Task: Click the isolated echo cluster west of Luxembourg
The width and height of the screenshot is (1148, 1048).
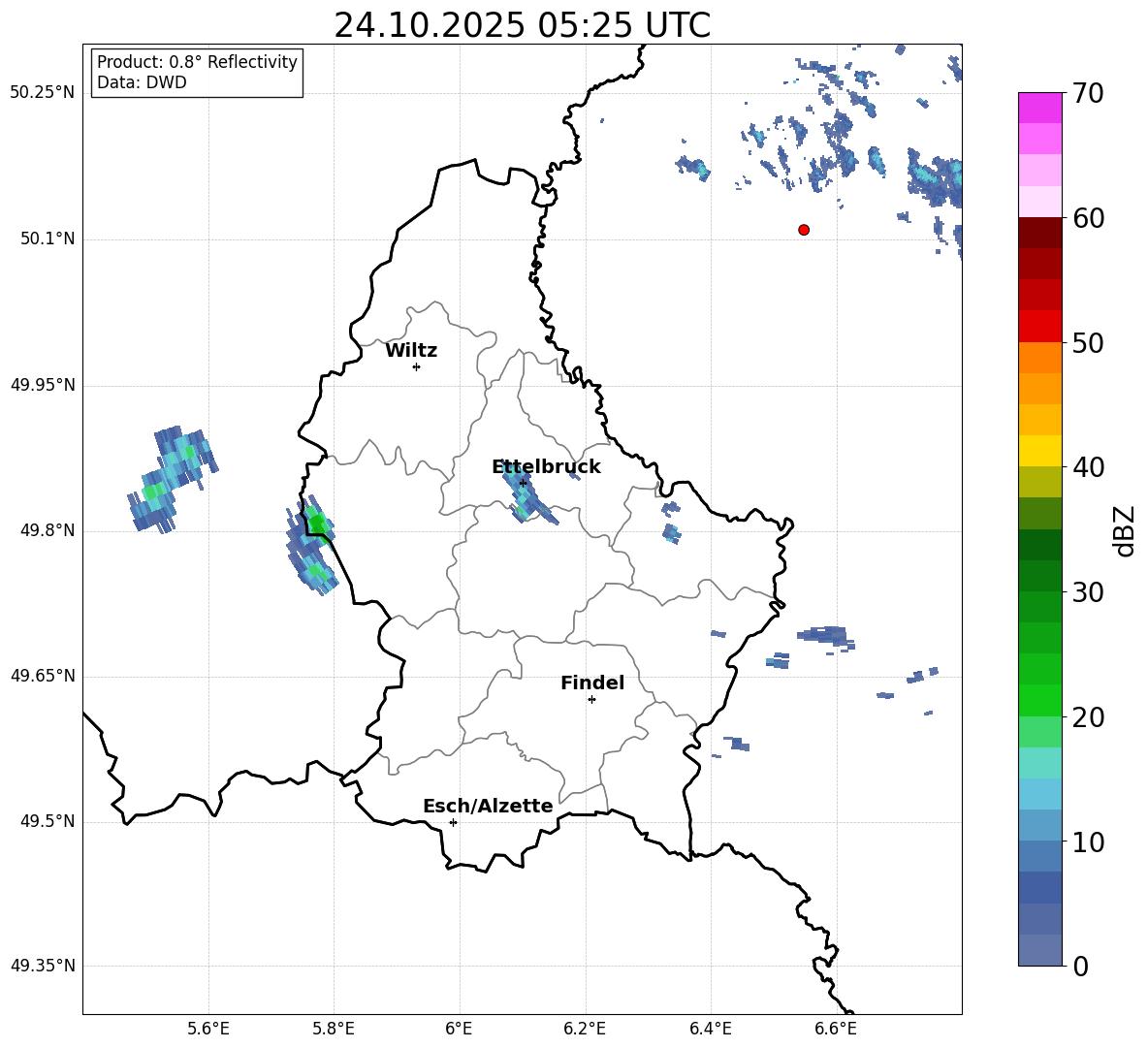Action: pos(172,479)
